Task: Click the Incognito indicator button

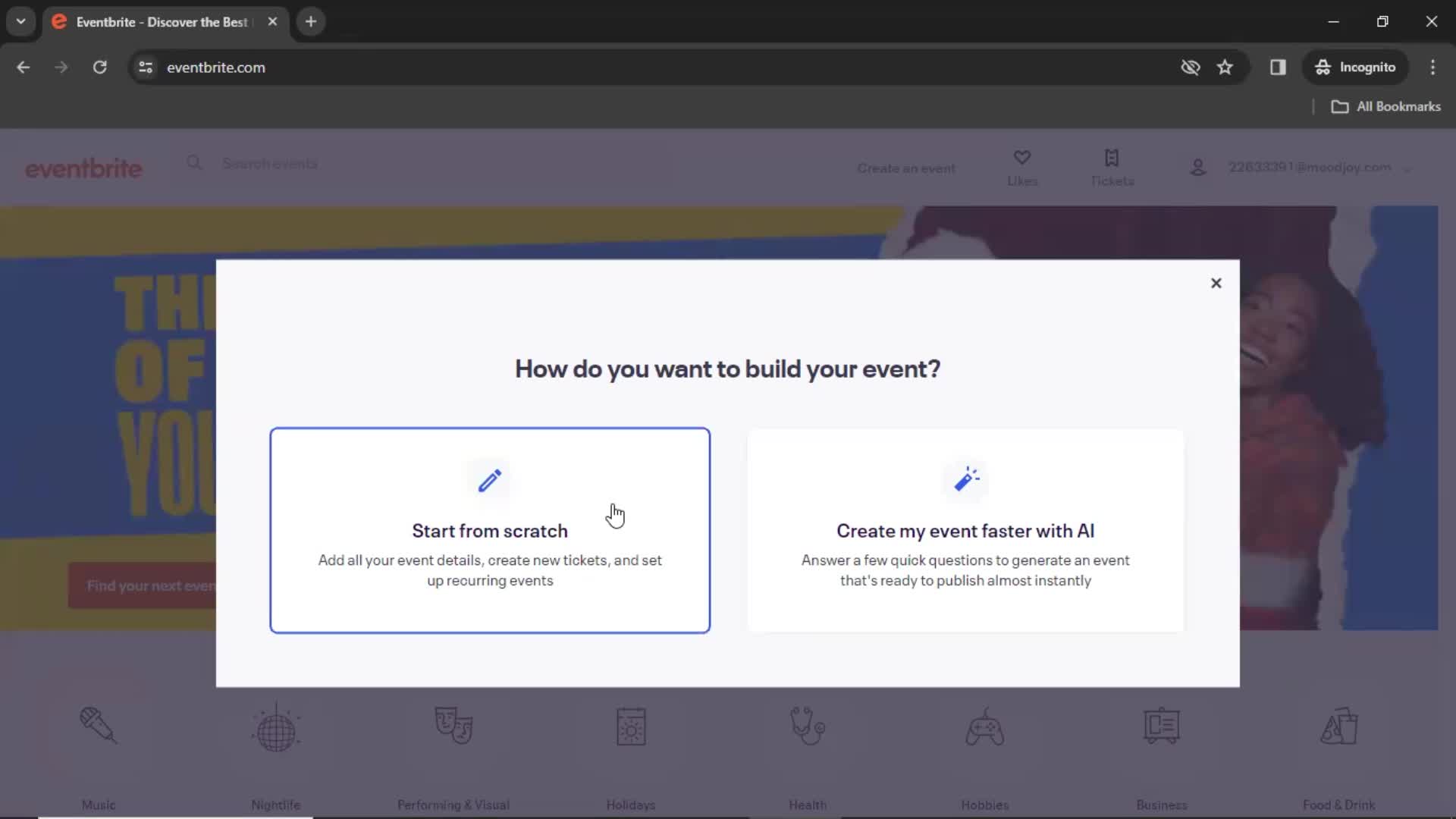Action: 1355,67
